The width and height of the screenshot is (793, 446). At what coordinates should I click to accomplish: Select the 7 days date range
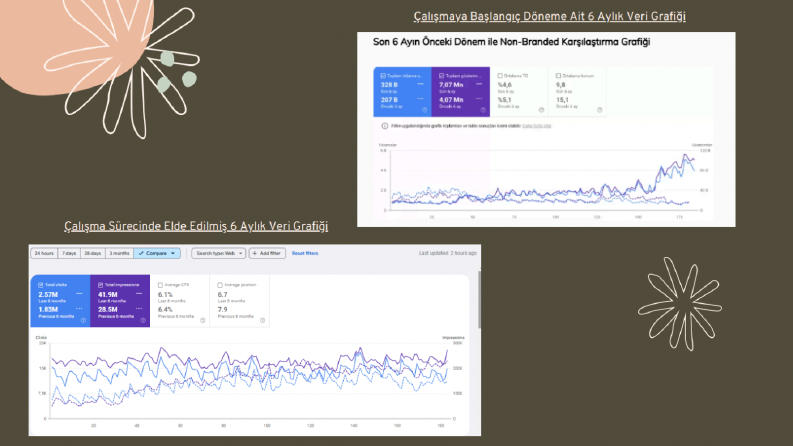pos(69,253)
